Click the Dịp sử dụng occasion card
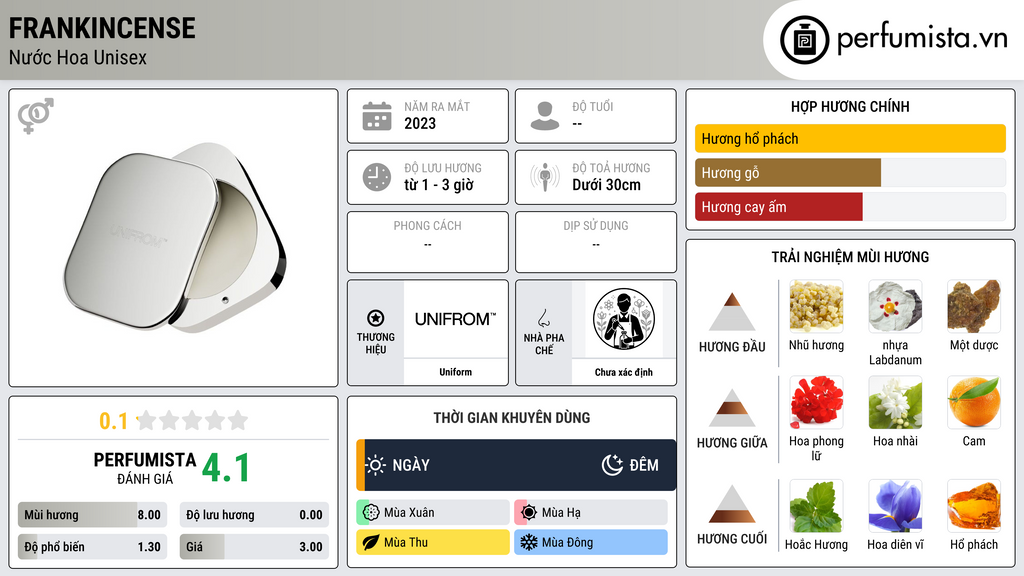The image size is (1024, 576). pos(596,242)
